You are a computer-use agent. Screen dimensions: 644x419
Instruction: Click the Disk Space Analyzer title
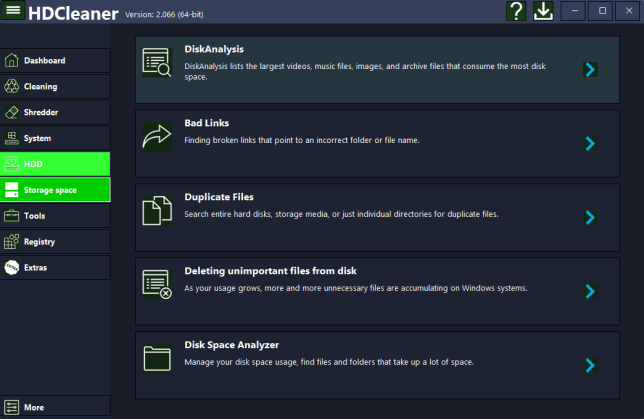(232, 345)
